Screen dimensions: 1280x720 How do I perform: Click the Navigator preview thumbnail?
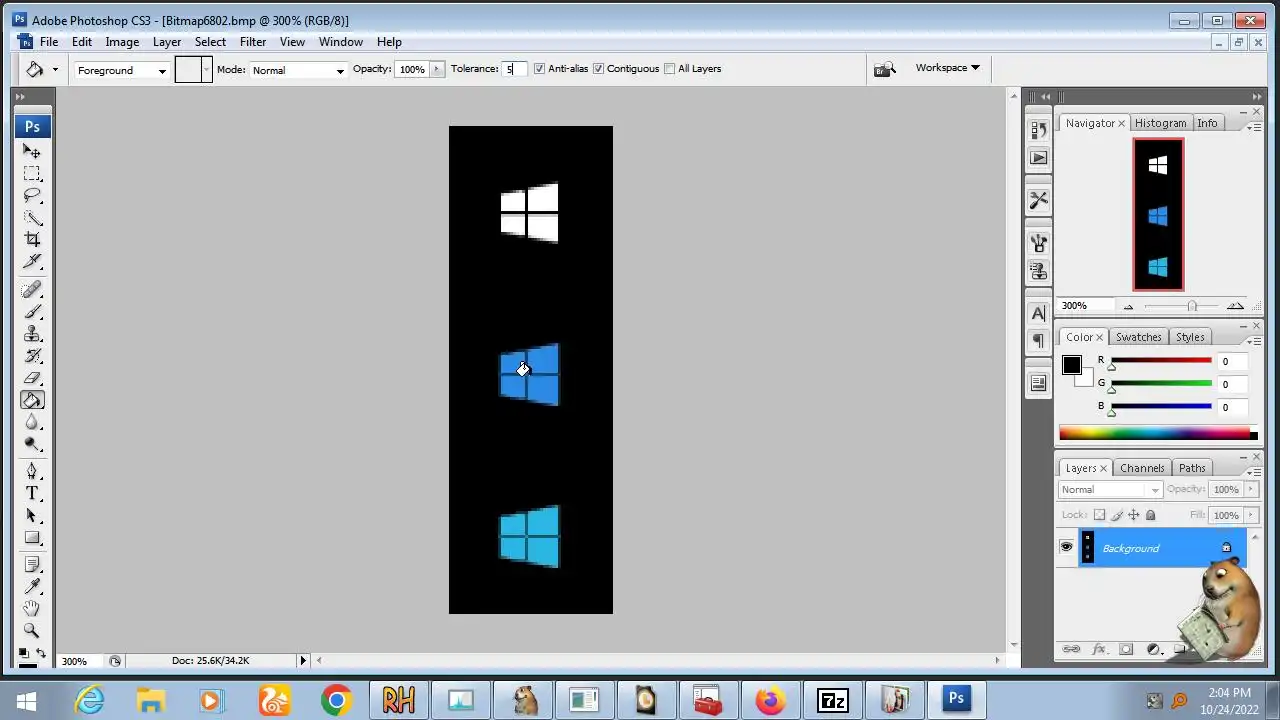tap(1158, 215)
